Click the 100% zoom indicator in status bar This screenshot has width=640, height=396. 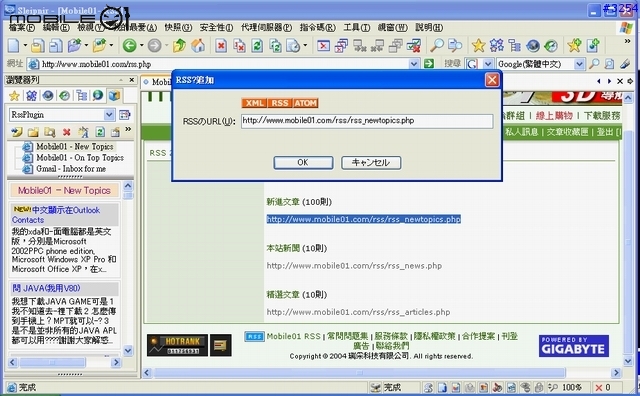pos(571,387)
